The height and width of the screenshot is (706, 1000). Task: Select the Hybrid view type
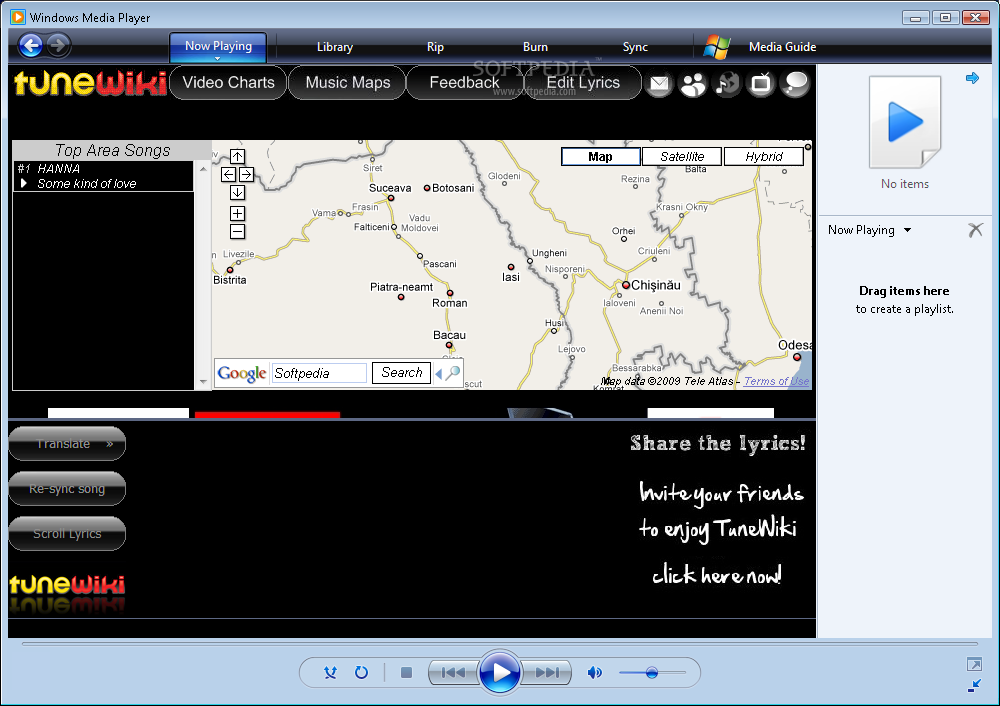(x=763, y=156)
